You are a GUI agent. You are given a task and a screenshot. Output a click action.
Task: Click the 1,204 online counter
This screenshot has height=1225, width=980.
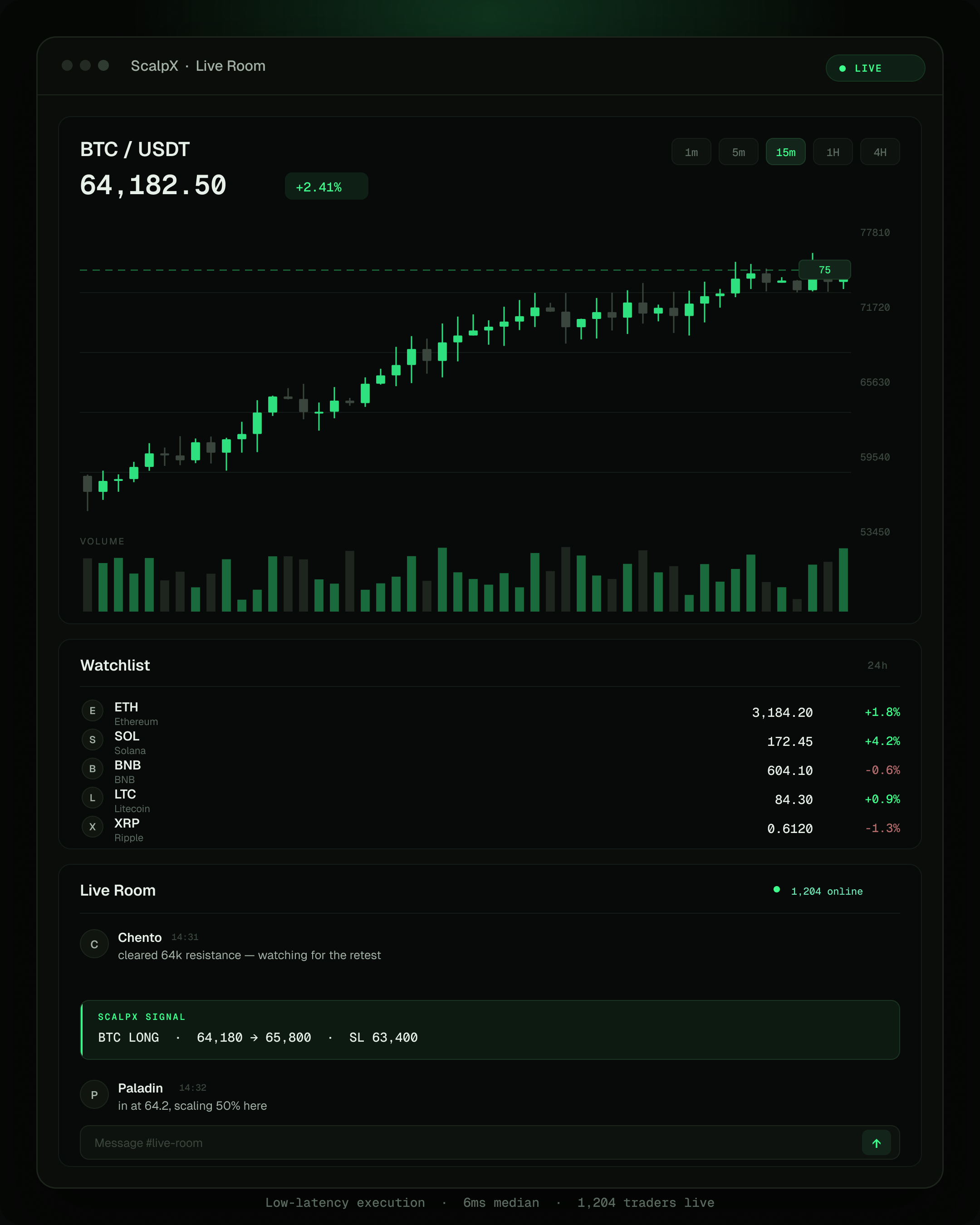[827, 891]
